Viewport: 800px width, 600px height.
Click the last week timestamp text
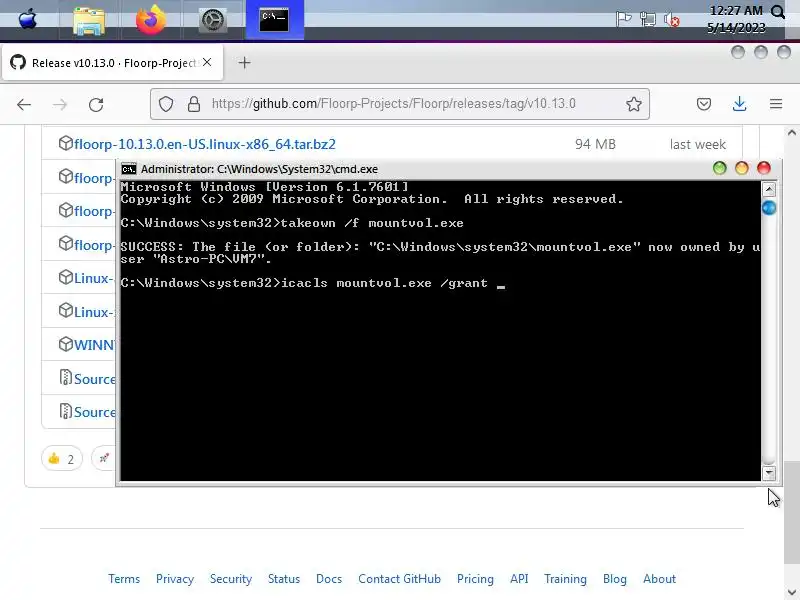click(x=697, y=144)
